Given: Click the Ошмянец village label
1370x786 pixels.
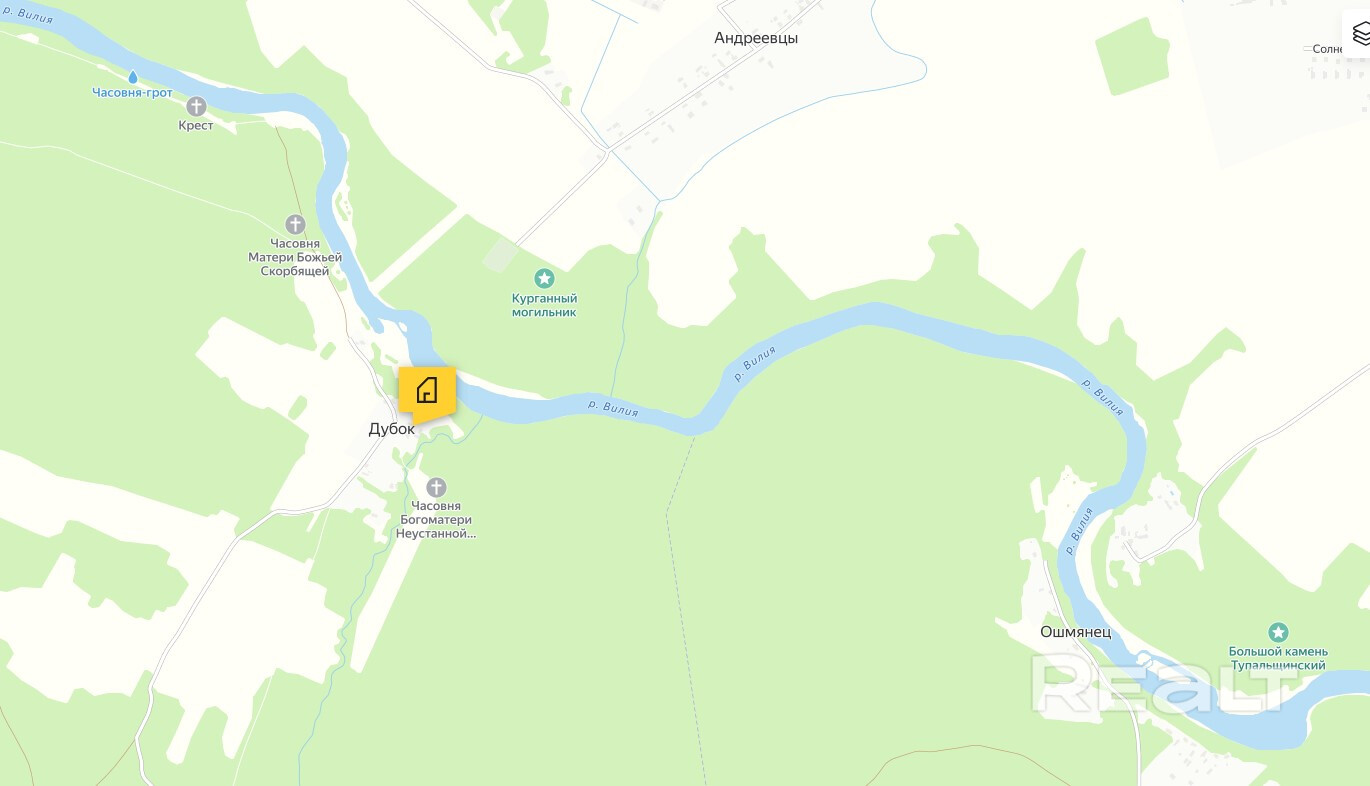Looking at the screenshot, I should [x=1075, y=632].
